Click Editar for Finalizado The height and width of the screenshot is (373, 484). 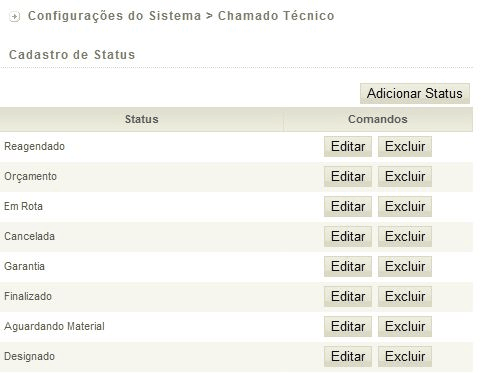pyautogui.click(x=348, y=296)
